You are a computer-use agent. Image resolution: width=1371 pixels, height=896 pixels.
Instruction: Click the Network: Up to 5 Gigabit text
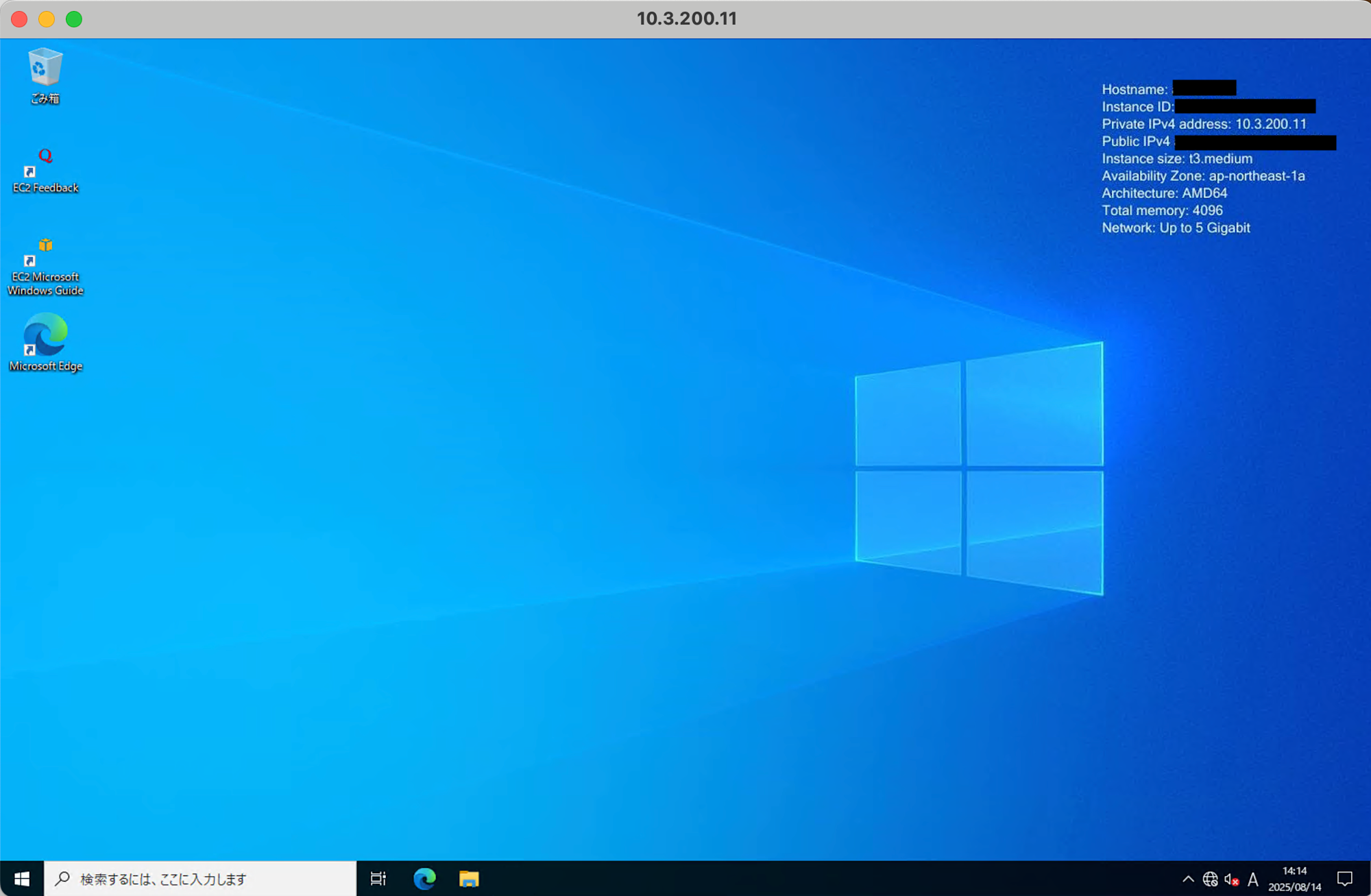pos(1176,228)
